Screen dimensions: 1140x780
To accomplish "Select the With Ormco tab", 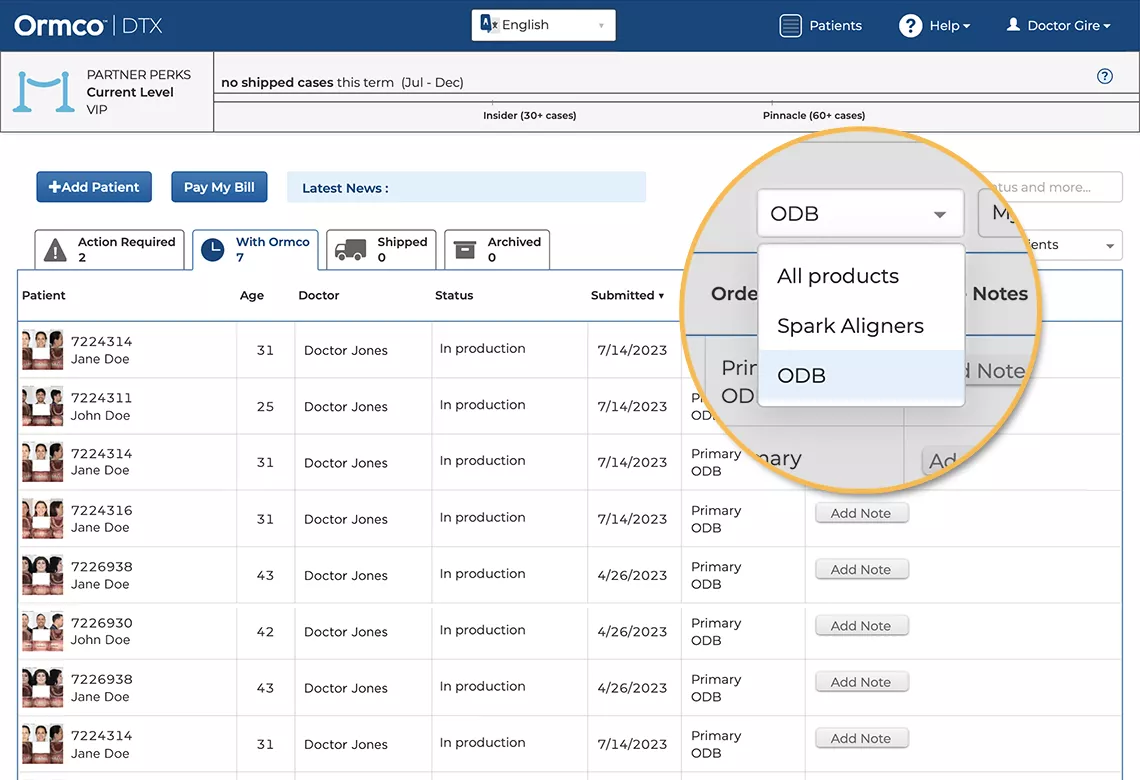I will (255, 249).
